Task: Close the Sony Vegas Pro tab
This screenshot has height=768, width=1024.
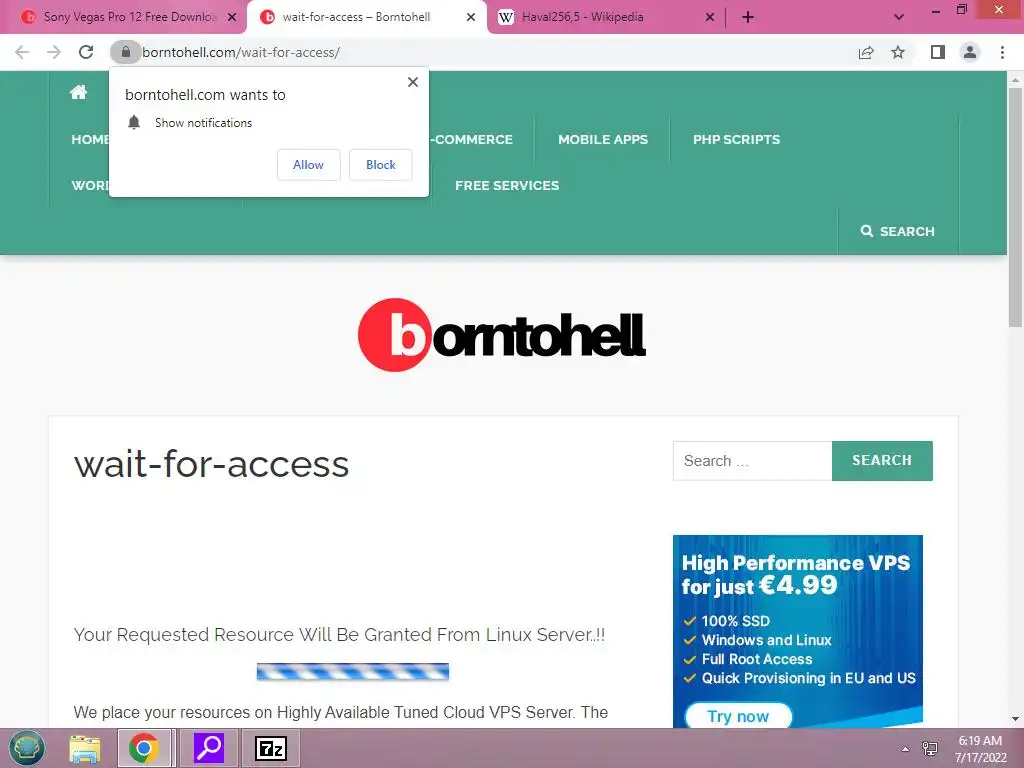Action: click(x=232, y=18)
